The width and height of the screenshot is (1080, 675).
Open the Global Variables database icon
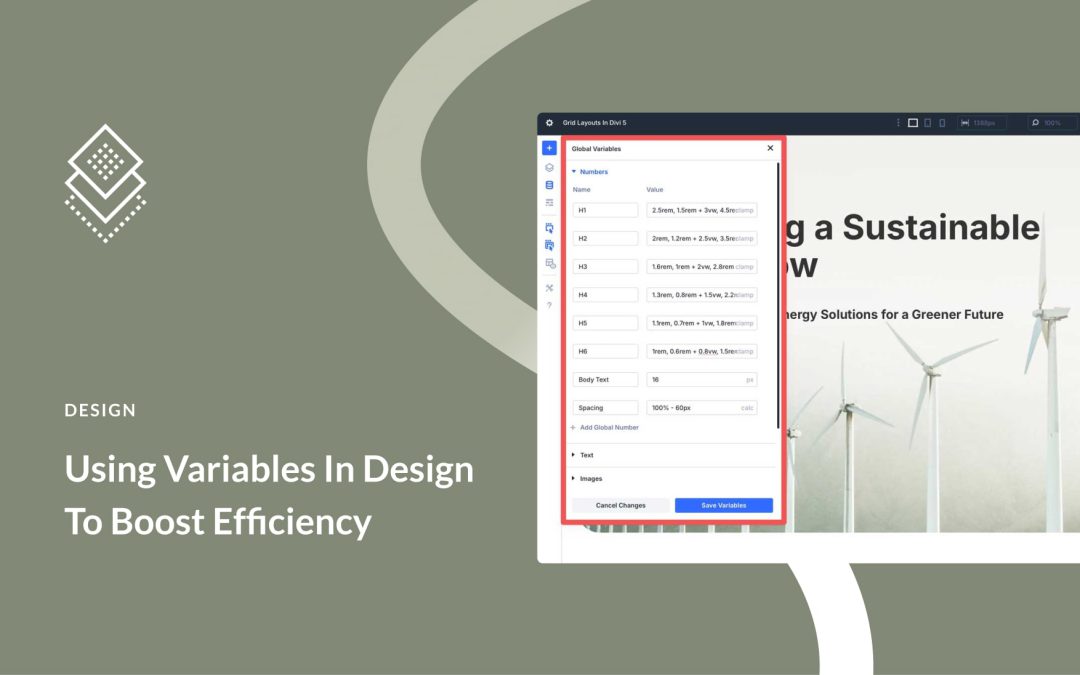coord(549,185)
